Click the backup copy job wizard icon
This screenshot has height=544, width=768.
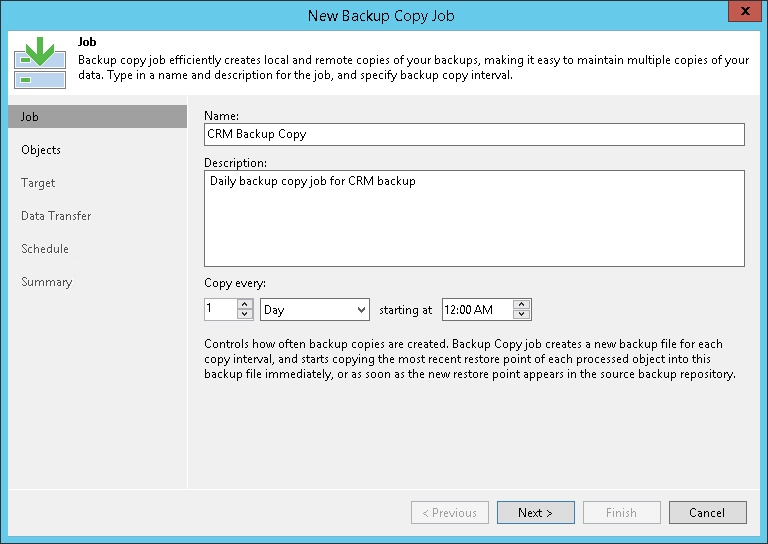click(40, 63)
